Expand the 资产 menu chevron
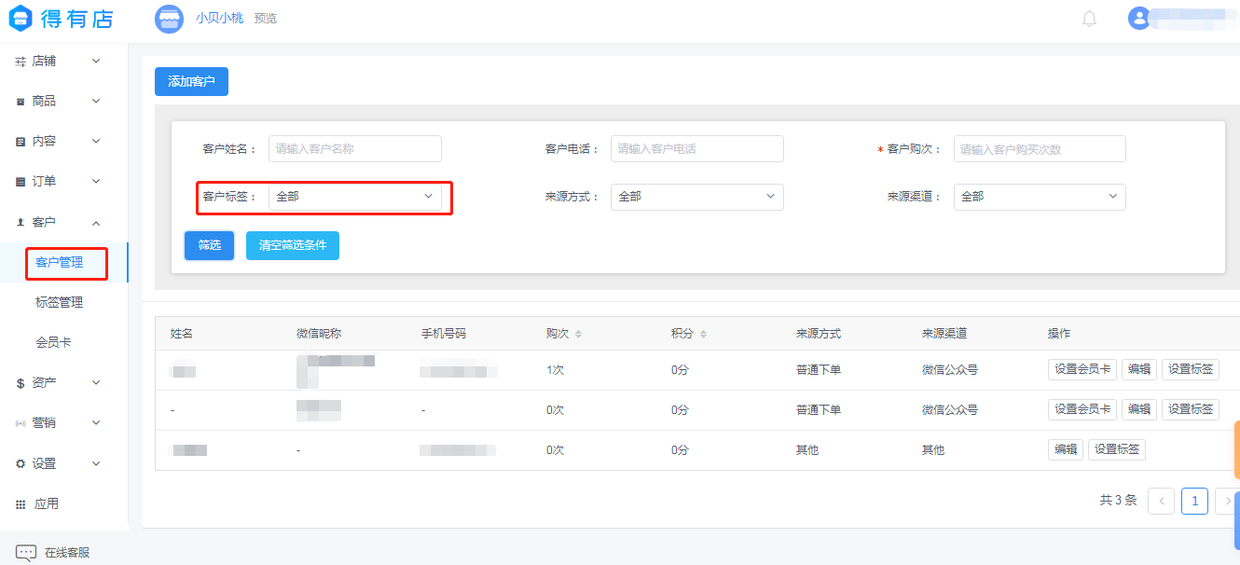 click(96, 382)
